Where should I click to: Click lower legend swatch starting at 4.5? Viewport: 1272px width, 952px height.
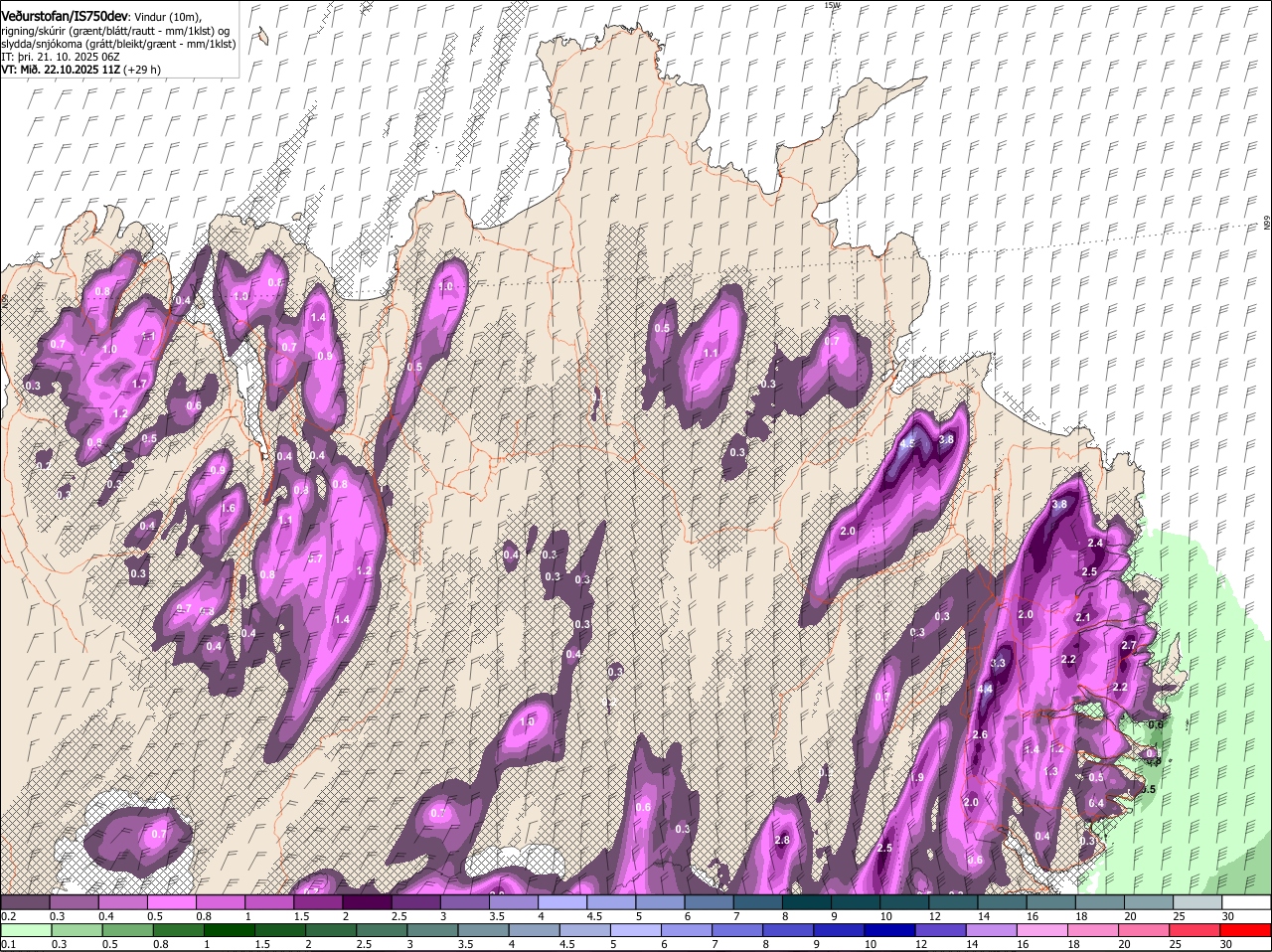587,930
